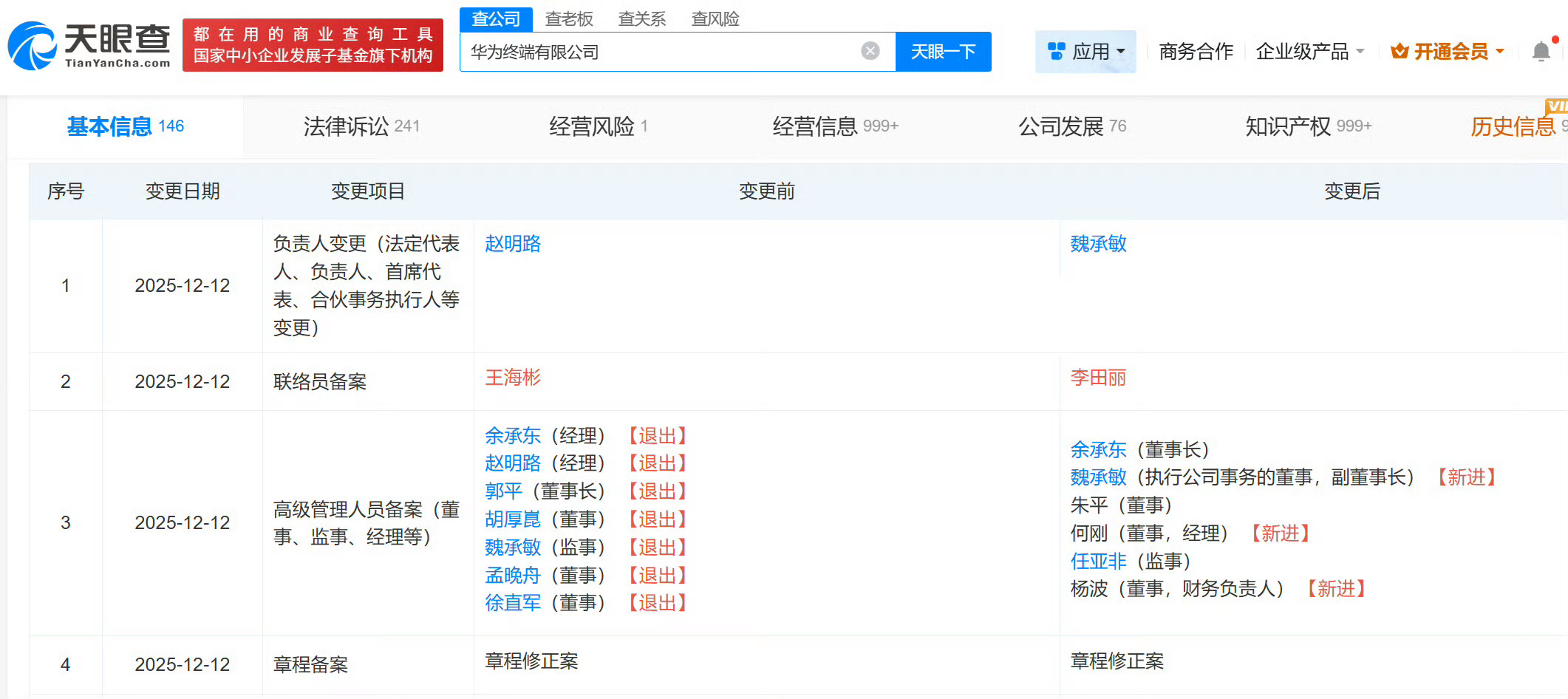The width and height of the screenshot is (1568, 699).
Task: Clear search text using the X icon
Action: (871, 50)
